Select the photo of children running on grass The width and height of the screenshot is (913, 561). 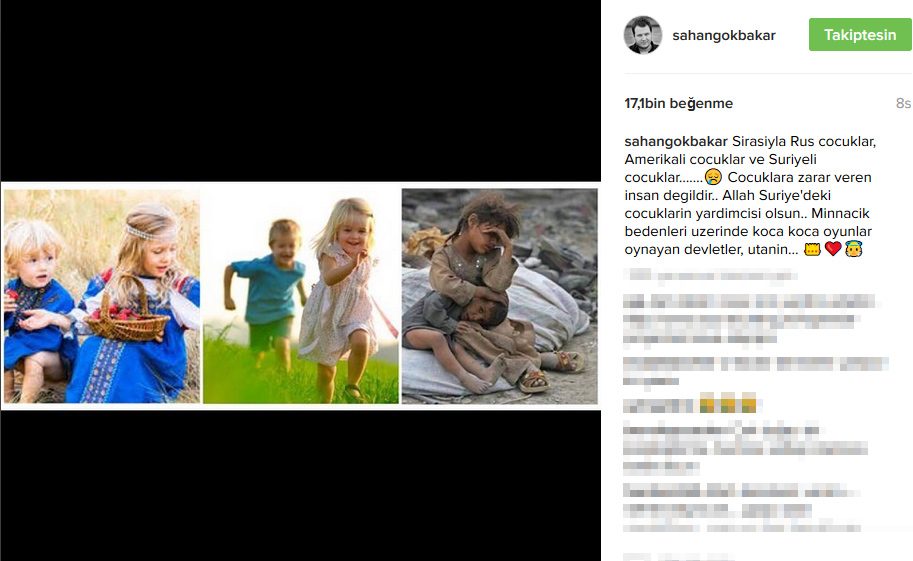pos(301,296)
